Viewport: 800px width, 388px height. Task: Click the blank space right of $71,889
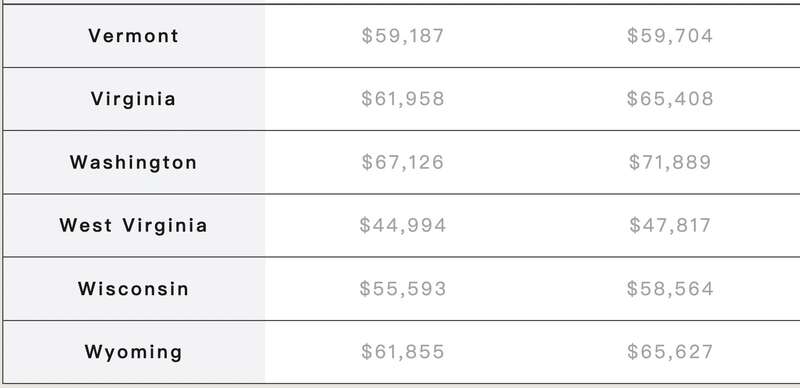pyautogui.click(x=756, y=162)
